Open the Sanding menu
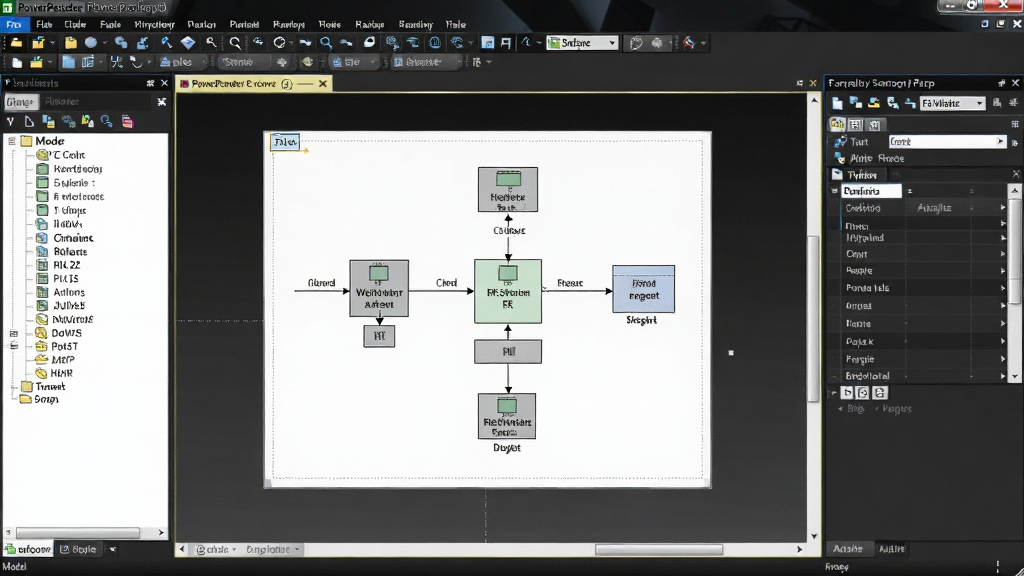 coord(415,24)
